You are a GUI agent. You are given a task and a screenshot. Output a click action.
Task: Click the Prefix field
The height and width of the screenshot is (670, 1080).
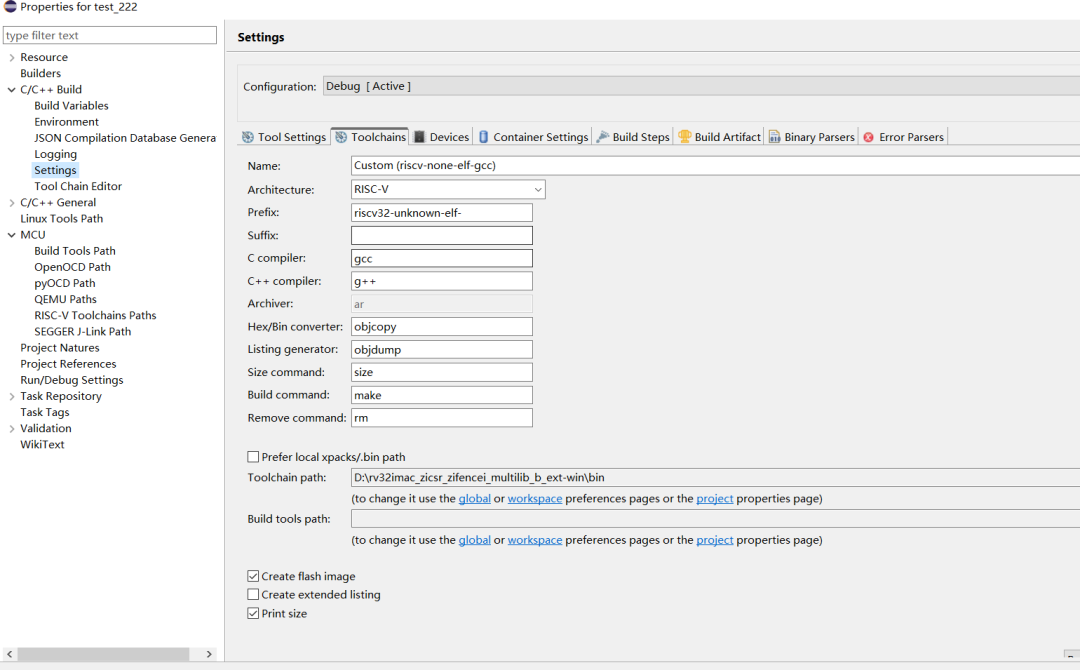442,213
